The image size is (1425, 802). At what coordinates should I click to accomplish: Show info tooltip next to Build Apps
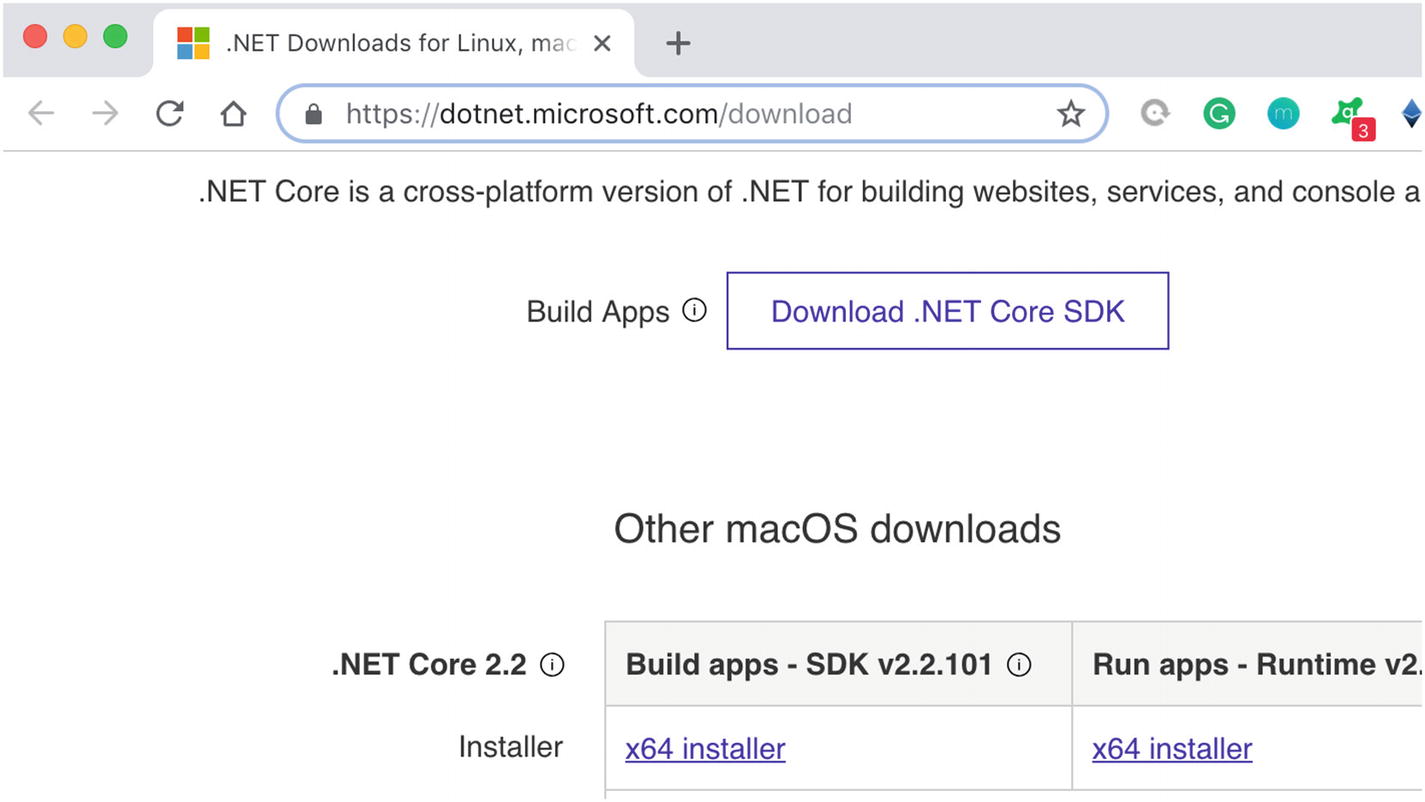(x=694, y=311)
